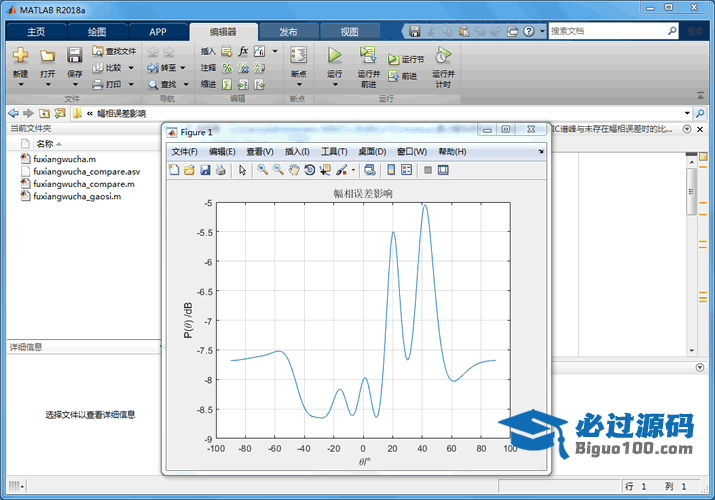
Task: Click the up one folder icon
Action: tap(44, 113)
